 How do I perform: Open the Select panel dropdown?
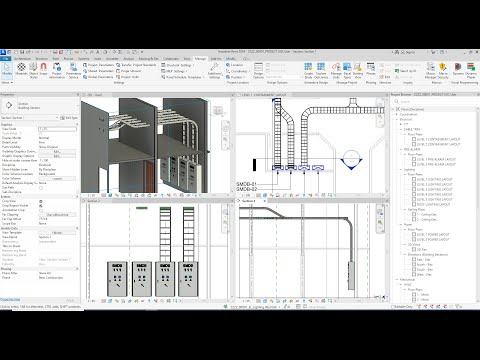click(x=7, y=82)
